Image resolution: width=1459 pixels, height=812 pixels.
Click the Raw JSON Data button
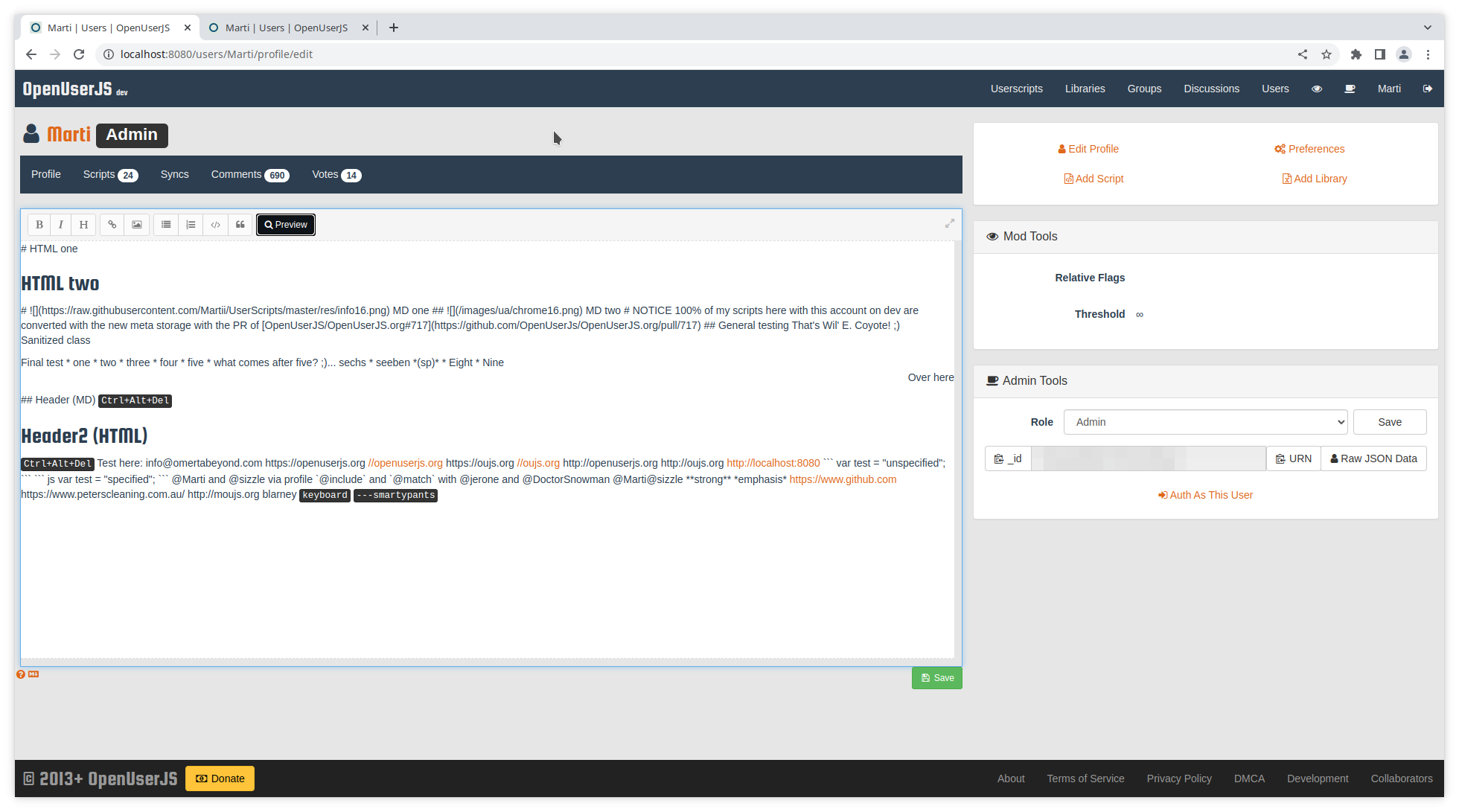click(x=1373, y=458)
